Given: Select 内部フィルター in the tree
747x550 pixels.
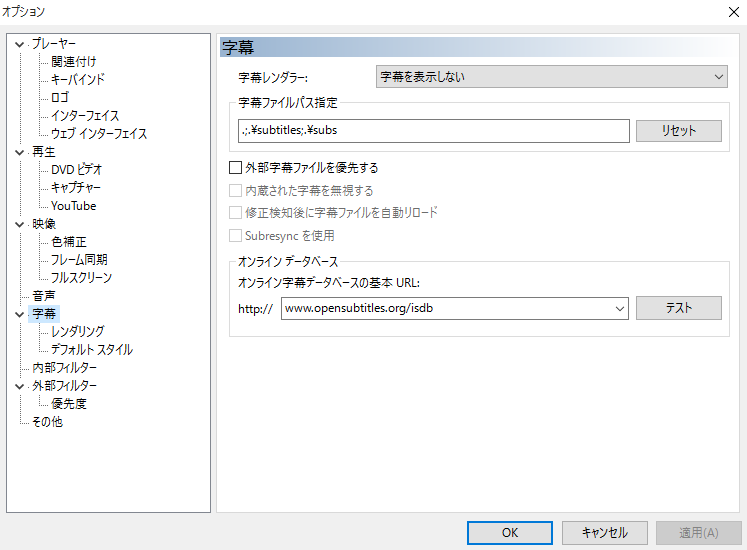Looking at the screenshot, I should (x=64, y=368).
